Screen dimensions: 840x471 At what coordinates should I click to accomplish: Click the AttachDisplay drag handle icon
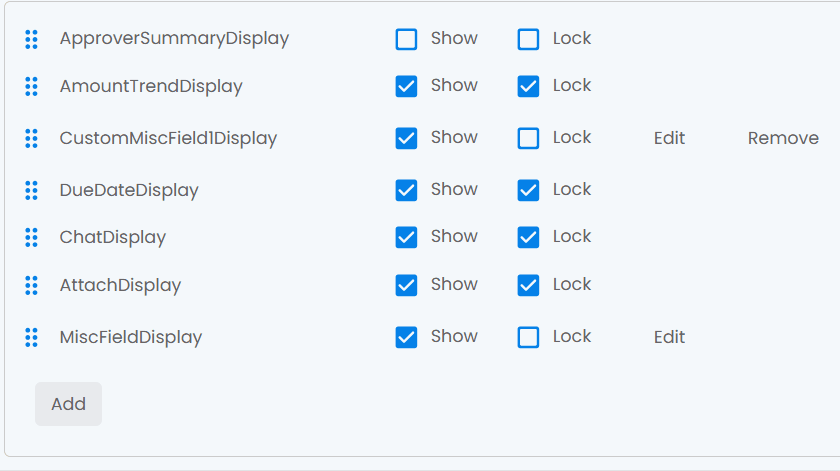(x=32, y=285)
